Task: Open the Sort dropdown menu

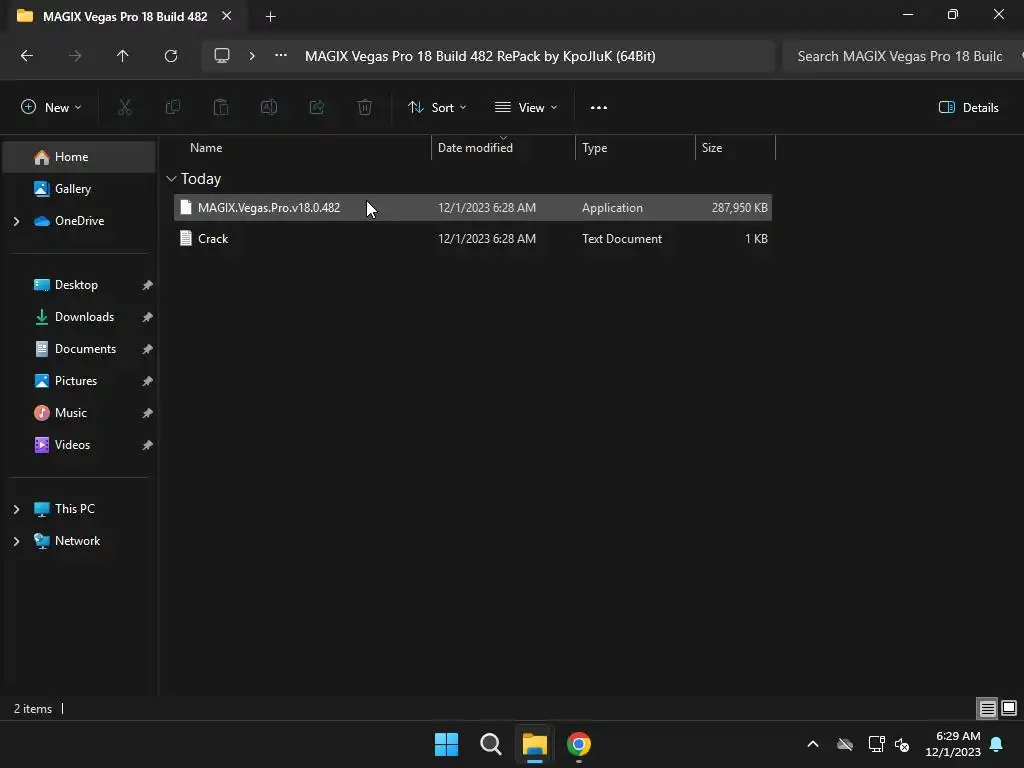Action: click(437, 108)
